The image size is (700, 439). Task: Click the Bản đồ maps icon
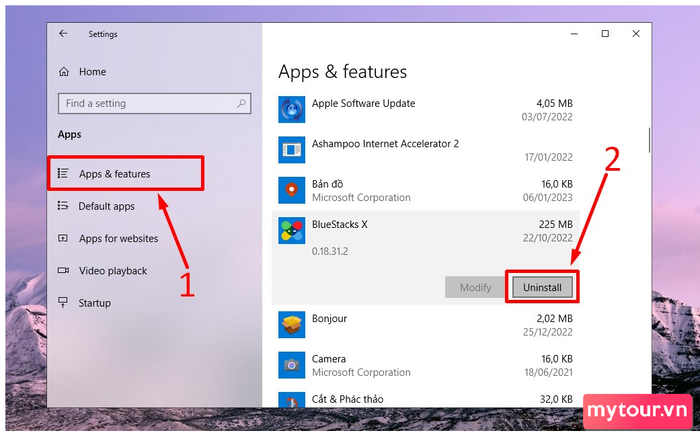[x=292, y=190]
